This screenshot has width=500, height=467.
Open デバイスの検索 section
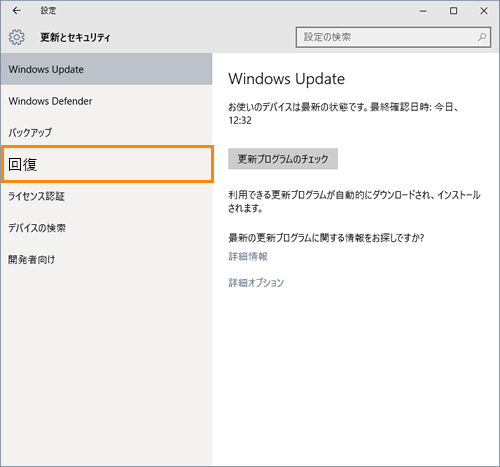pyautogui.click(x=106, y=228)
